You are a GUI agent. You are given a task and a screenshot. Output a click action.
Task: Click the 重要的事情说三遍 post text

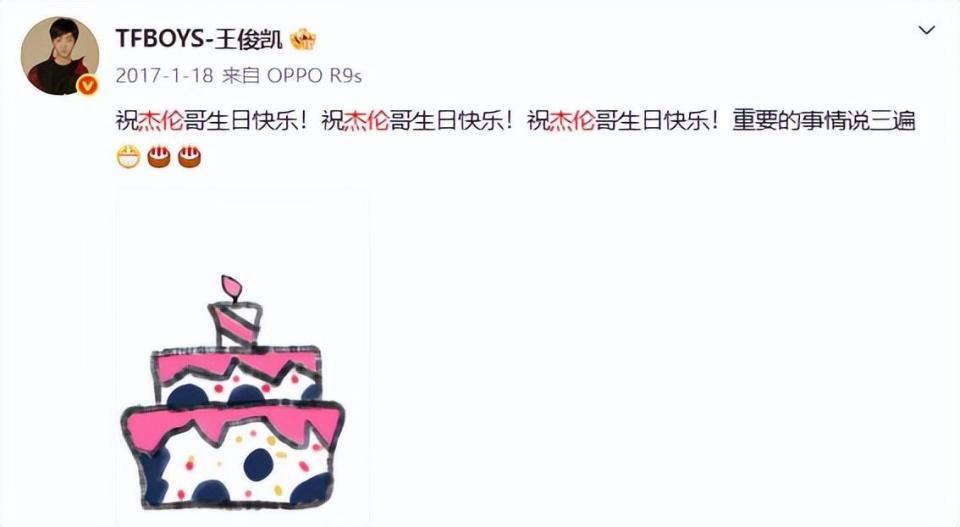[823, 120]
